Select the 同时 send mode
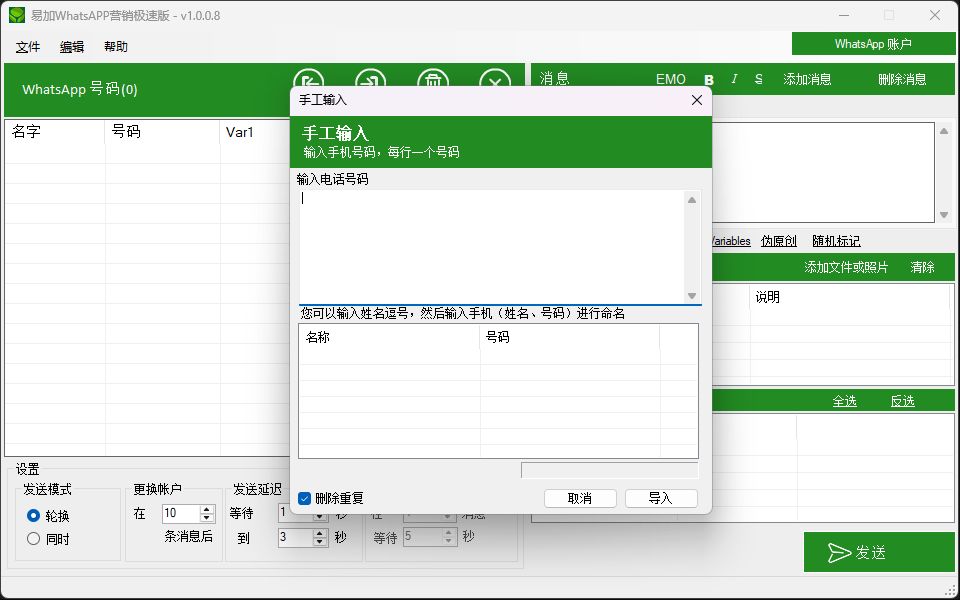960x600 pixels. [34, 539]
